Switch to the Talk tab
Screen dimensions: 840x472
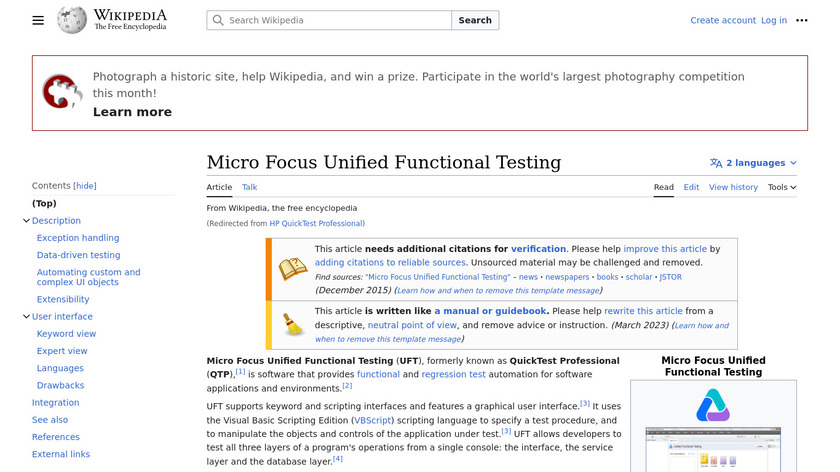point(249,187)
